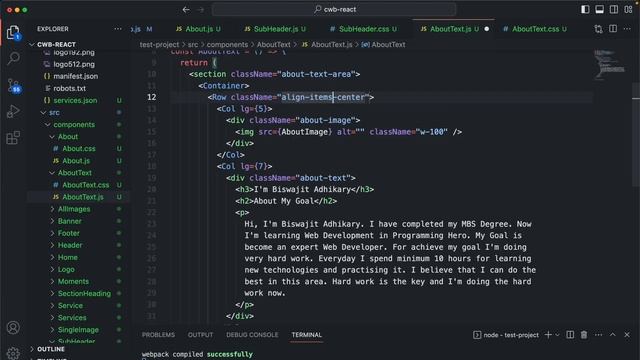Toggle the secondary sidebar layout icon

[x=613, y=9]
